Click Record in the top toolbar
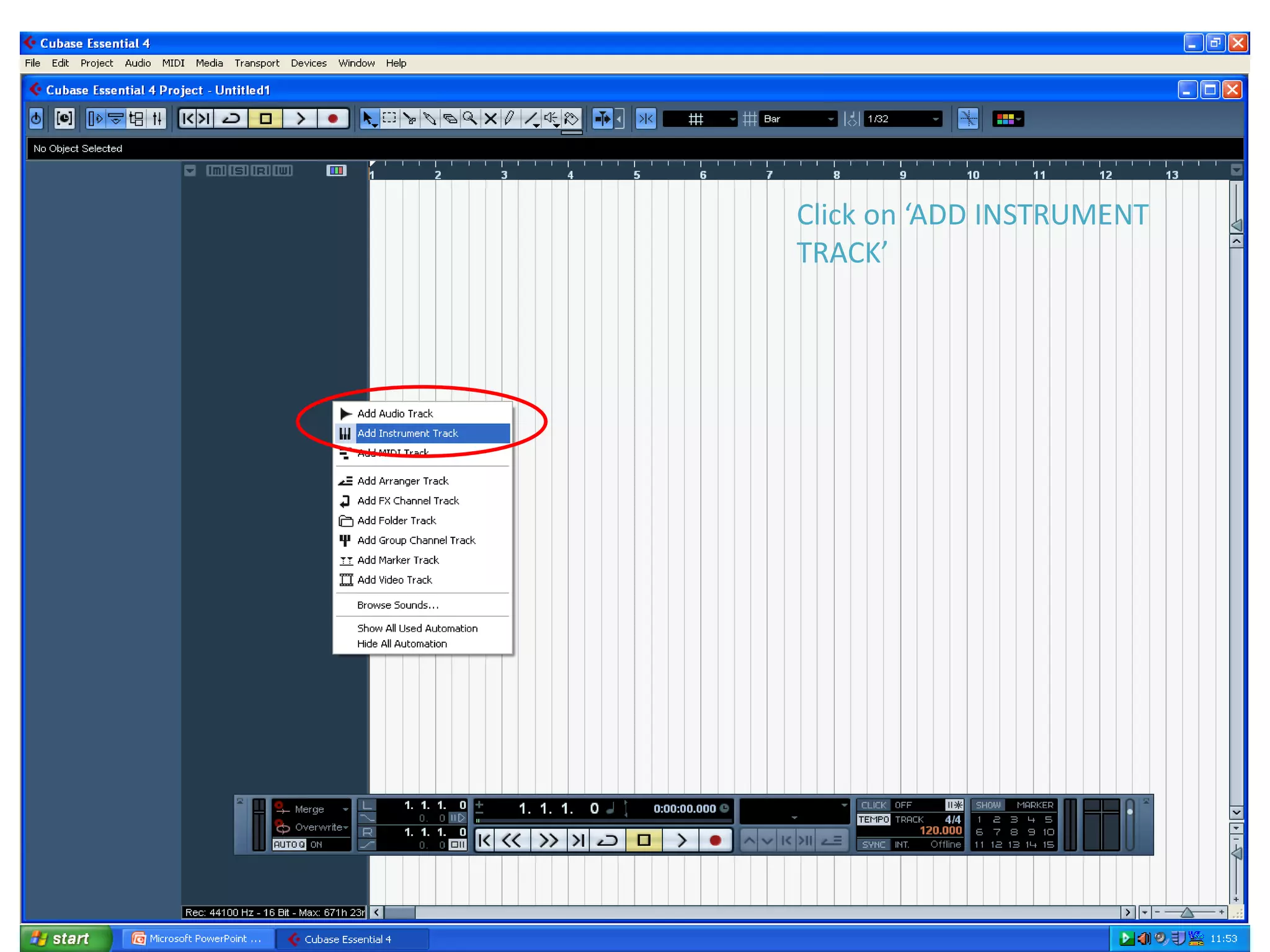The width and height of the screenshot is (1270, 952). (333, 118)
